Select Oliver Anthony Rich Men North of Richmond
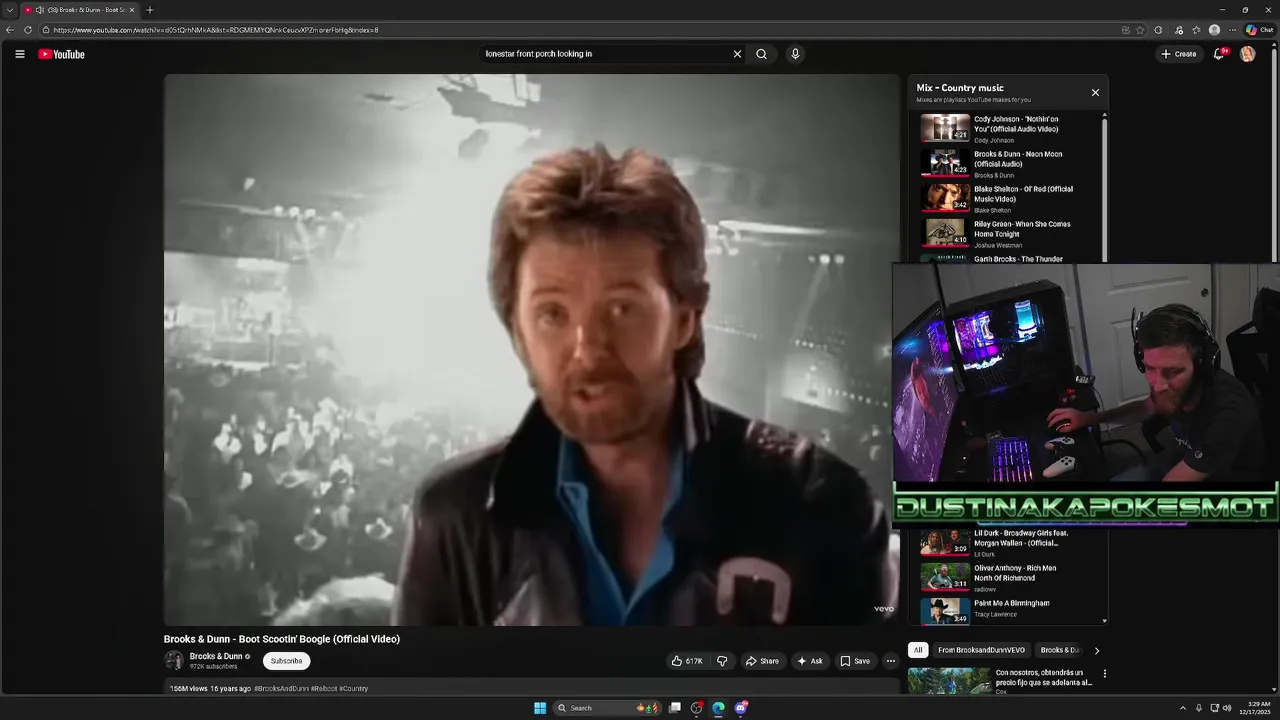Screen dimensions: 1280x720 click(1010, 578)
